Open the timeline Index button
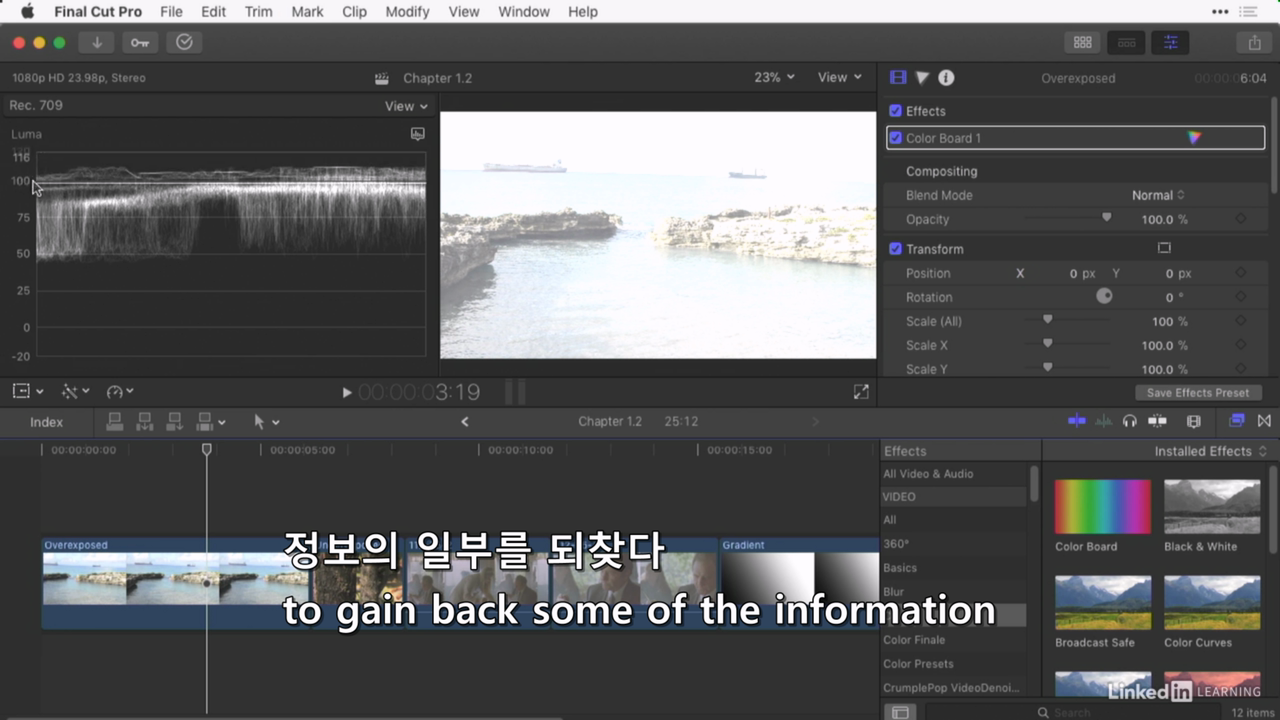The width and height of the screenshot is (1280, 720). [x=46, y=422]
